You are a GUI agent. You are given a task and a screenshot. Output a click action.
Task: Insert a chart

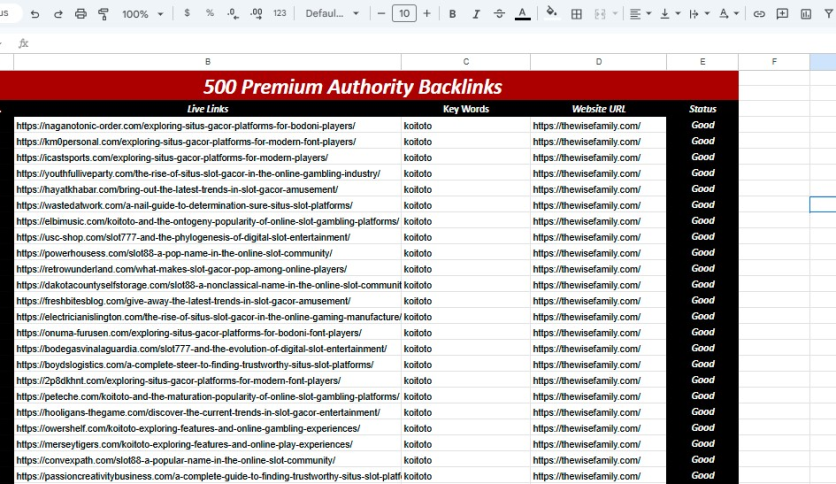click(806, 14)
